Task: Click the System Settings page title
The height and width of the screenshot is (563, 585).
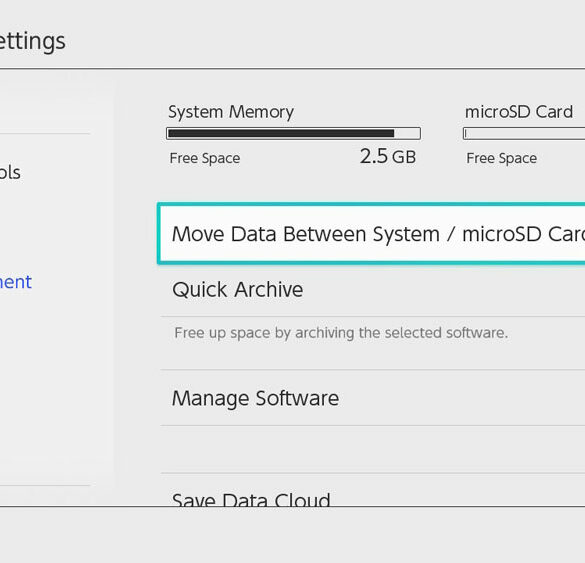Action: pos(32,41)
